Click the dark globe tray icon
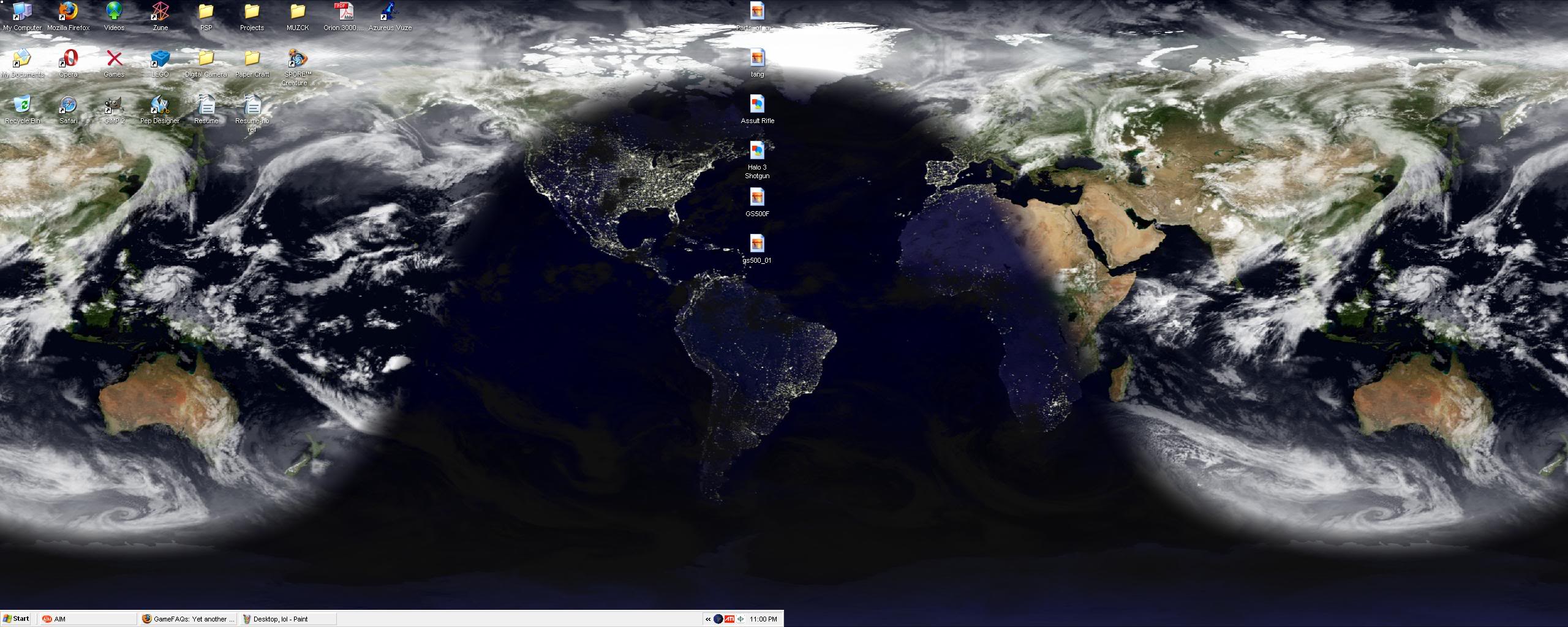The height and width of the screenshot is (627, 1568). [x=718, y=619]
